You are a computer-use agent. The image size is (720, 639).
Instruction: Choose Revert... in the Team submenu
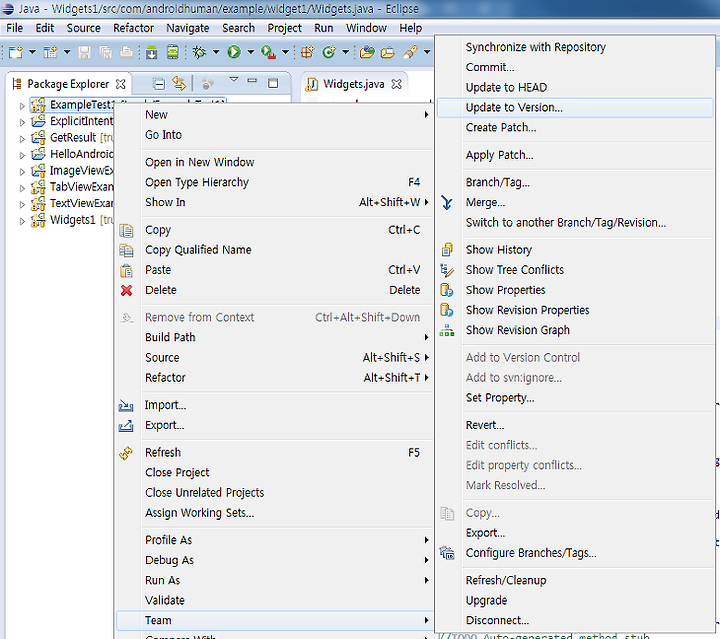pos(575,425)
